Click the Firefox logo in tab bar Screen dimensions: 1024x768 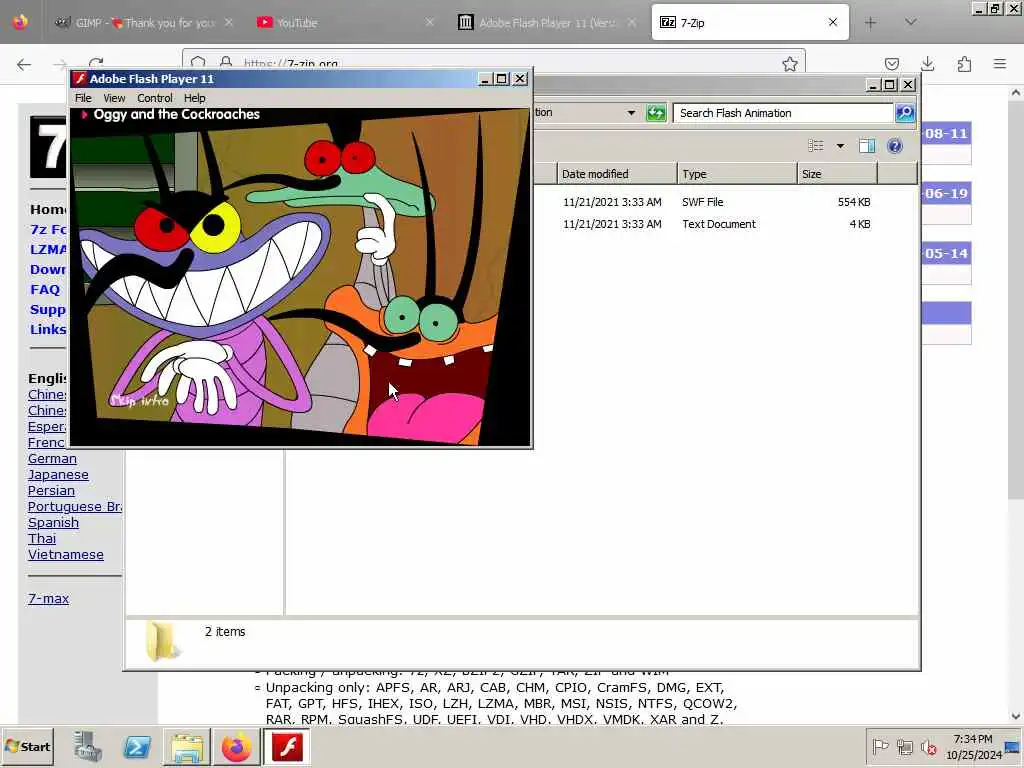(x=20, y=22)
